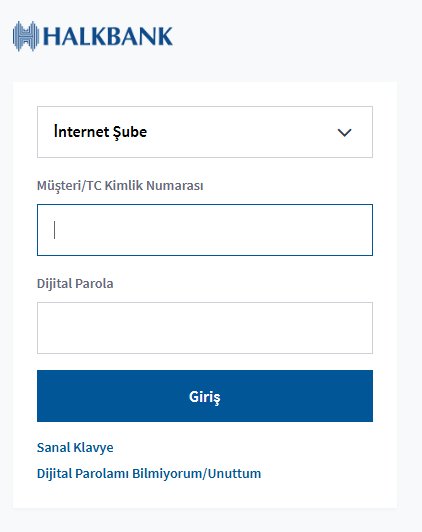Click the Müşteri/TC Kimlik Numarası label
The height and width of the screenshot is (532, 422).
120,186
